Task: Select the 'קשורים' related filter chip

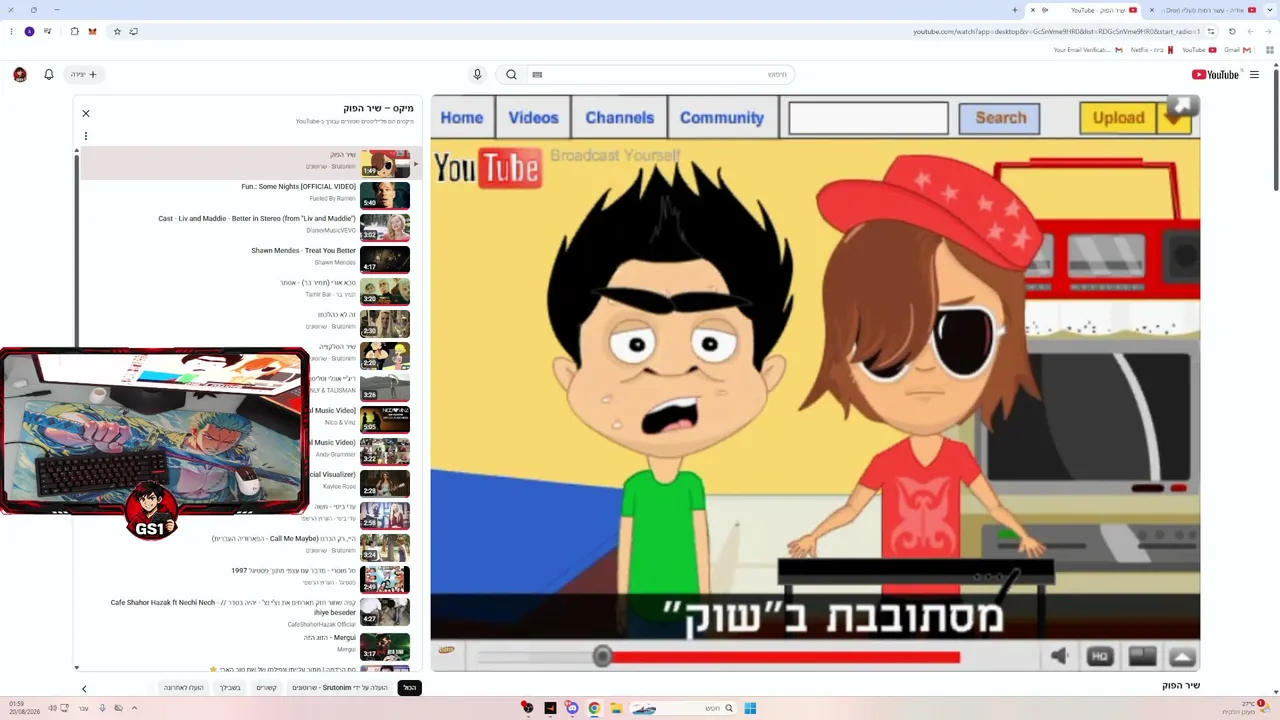Action: click(x=266, y=688)
